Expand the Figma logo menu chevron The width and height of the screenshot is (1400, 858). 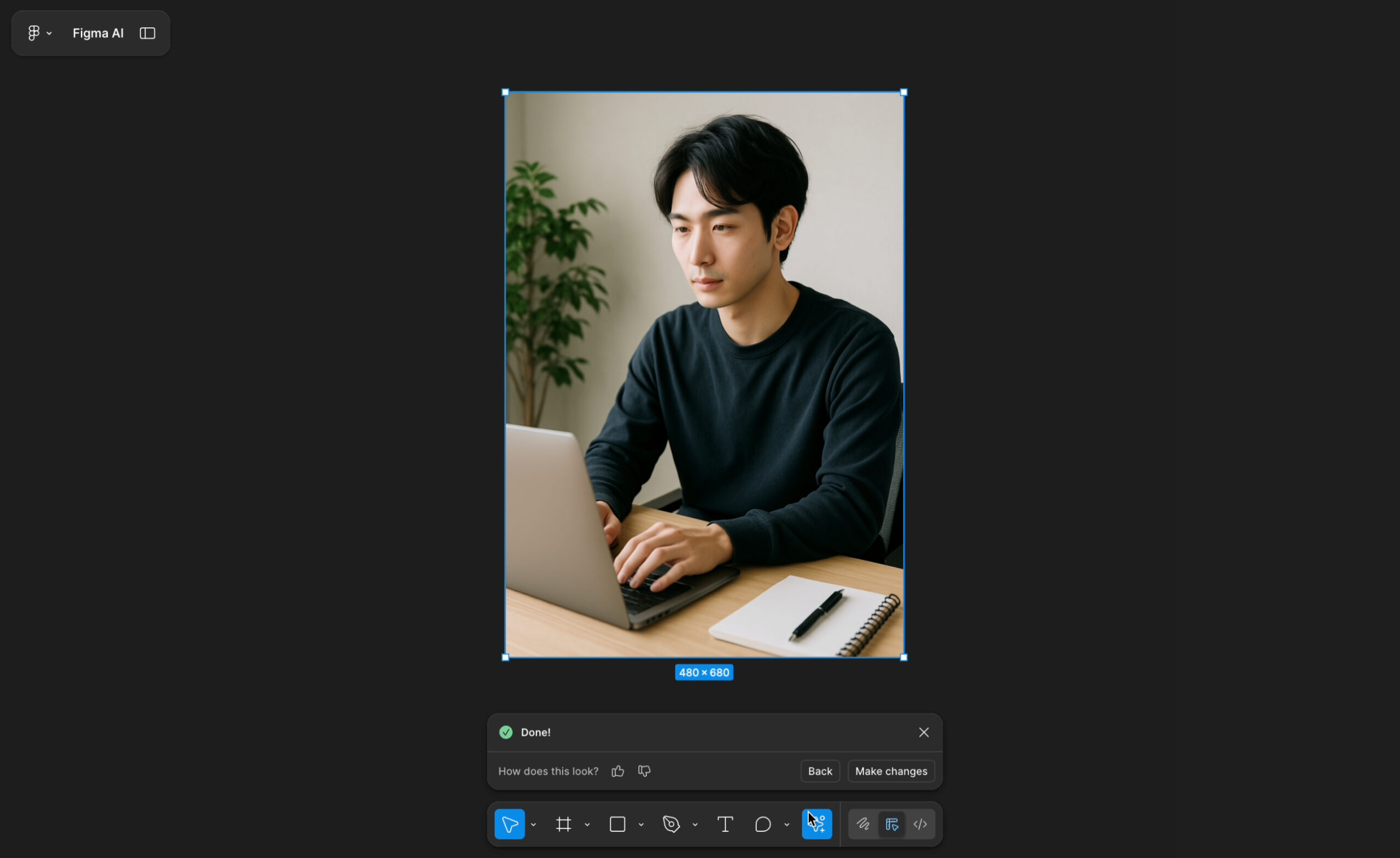tap(49, 34)
